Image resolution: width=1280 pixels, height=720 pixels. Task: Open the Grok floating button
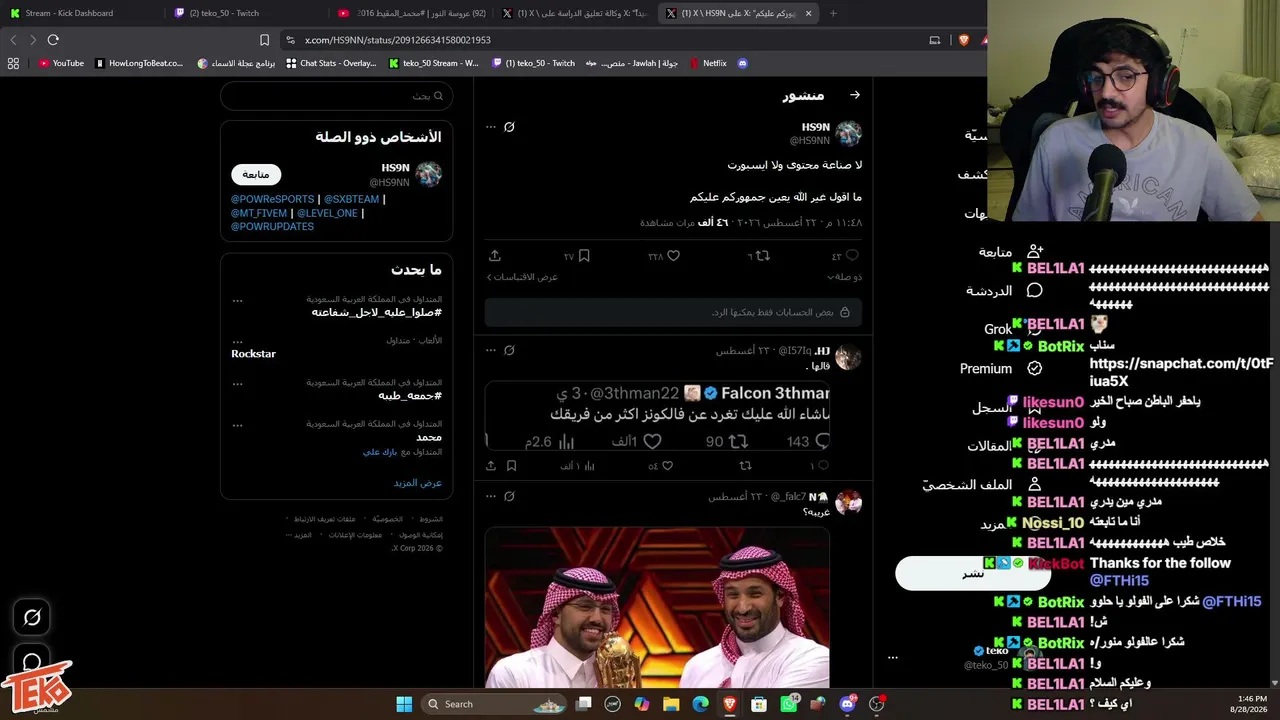pos(32,618)
